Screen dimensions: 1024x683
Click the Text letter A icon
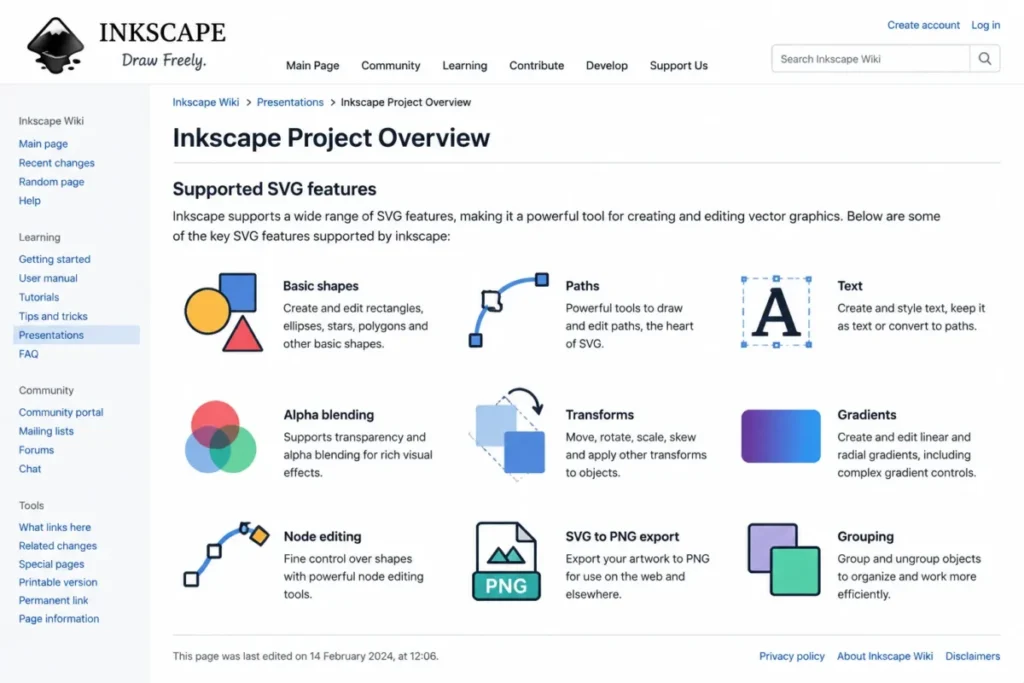[x=776, y=311]
